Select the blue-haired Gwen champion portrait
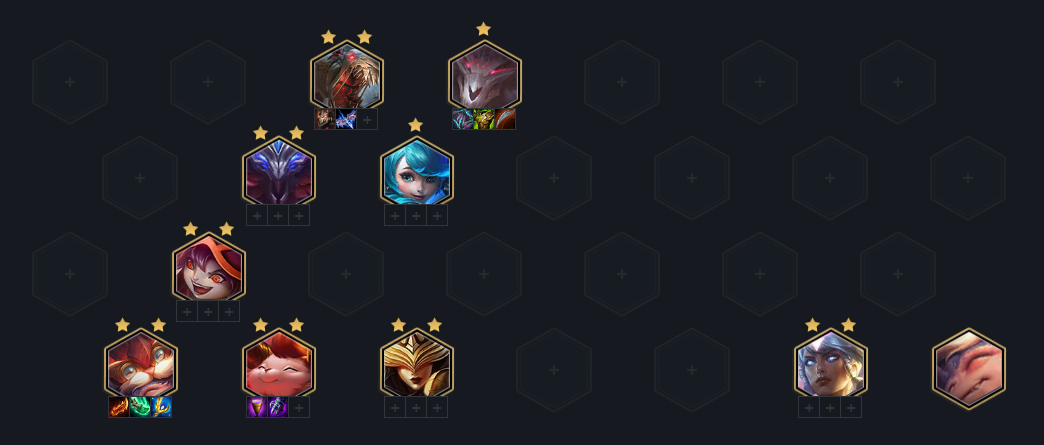Viewport: 1044px width, 445px height. 417,171
